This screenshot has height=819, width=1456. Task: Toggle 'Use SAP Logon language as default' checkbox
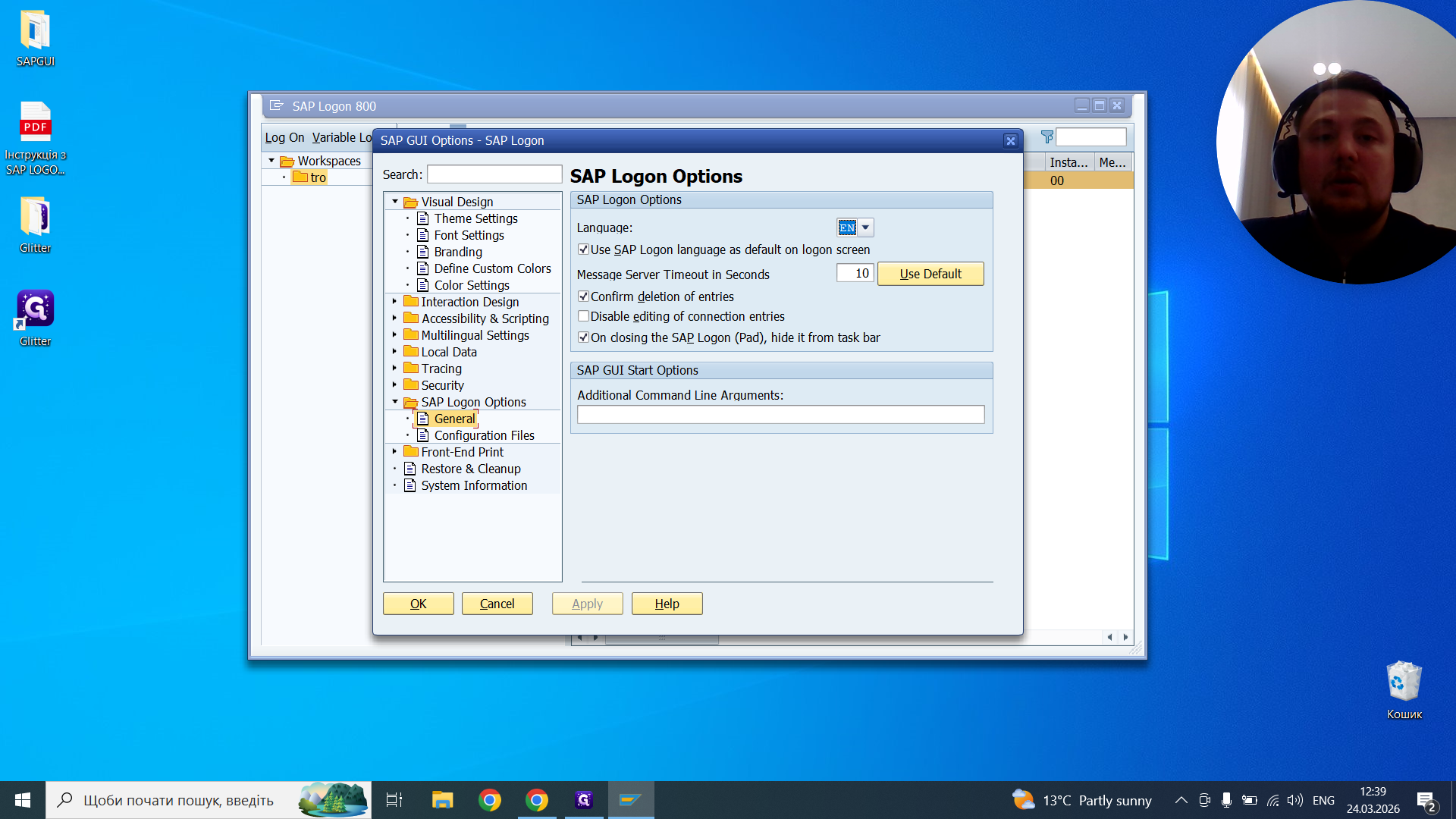click(583, 249)
